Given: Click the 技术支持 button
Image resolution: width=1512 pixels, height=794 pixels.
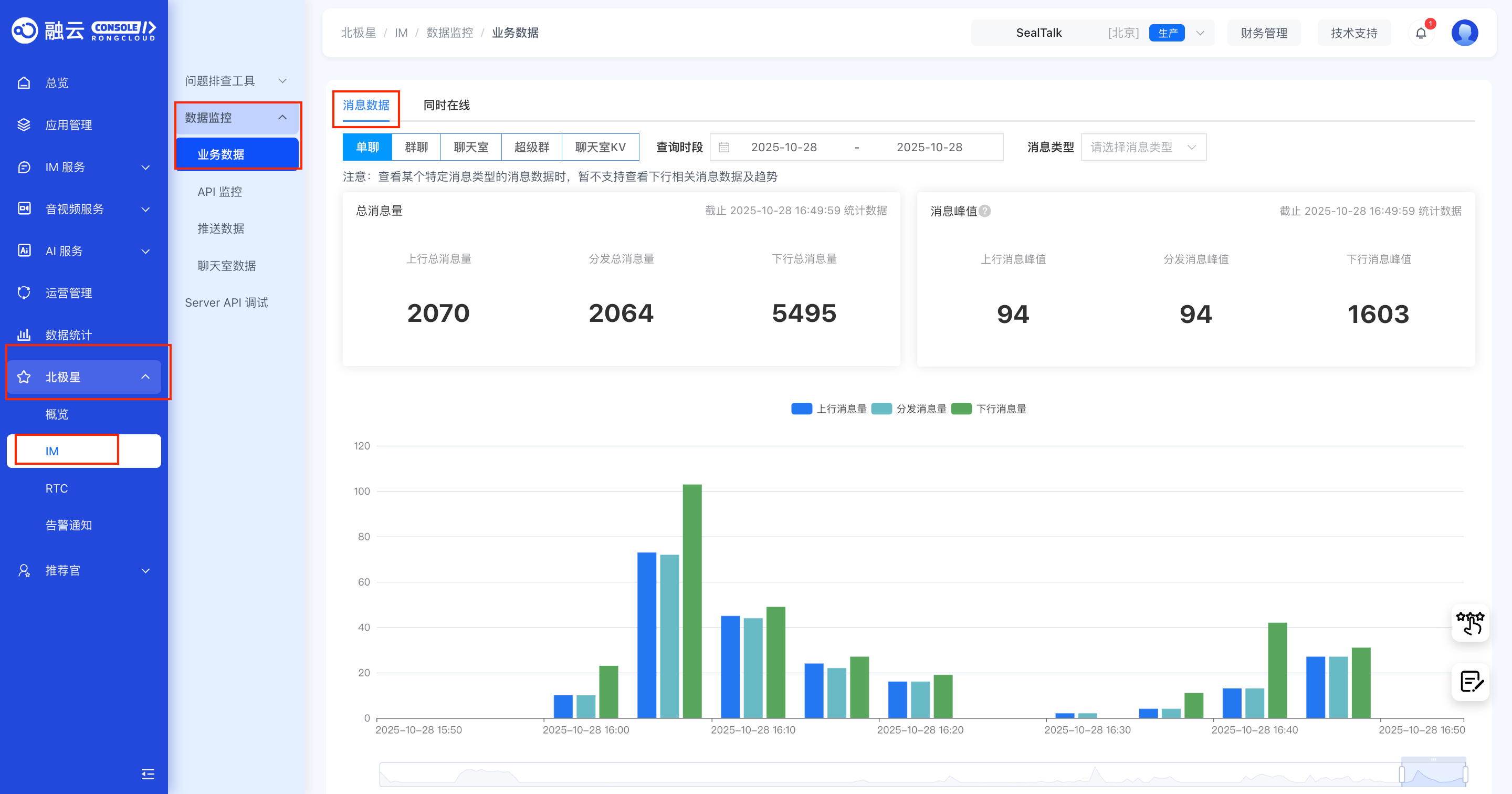Looking at the screenshot, I should pos(1353,33).
